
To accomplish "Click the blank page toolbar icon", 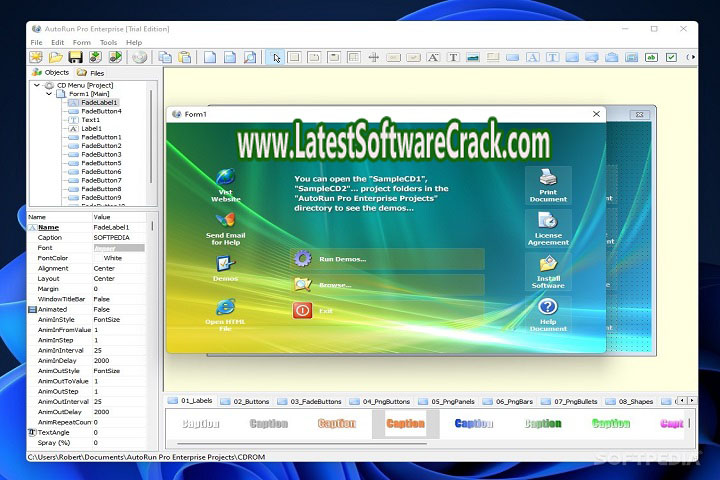I will [x=210, y=57].
